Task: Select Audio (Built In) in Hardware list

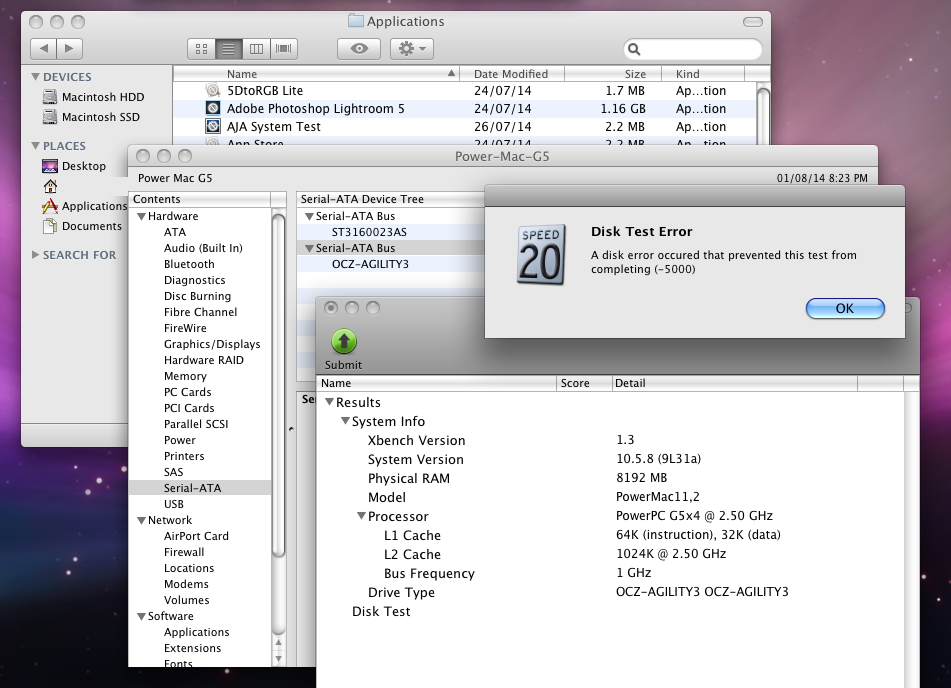Action: (203, 248)
